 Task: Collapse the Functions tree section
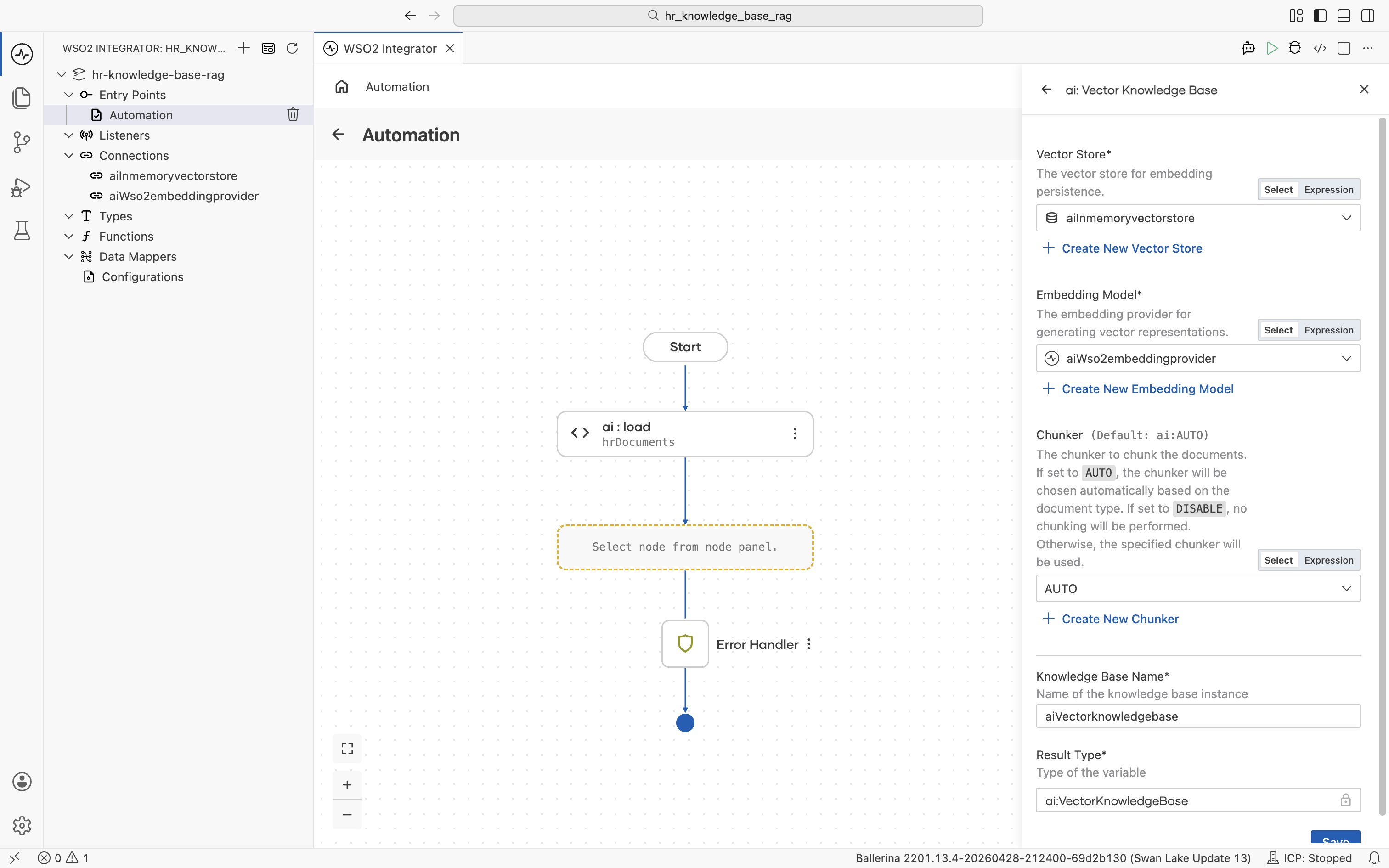69,237
